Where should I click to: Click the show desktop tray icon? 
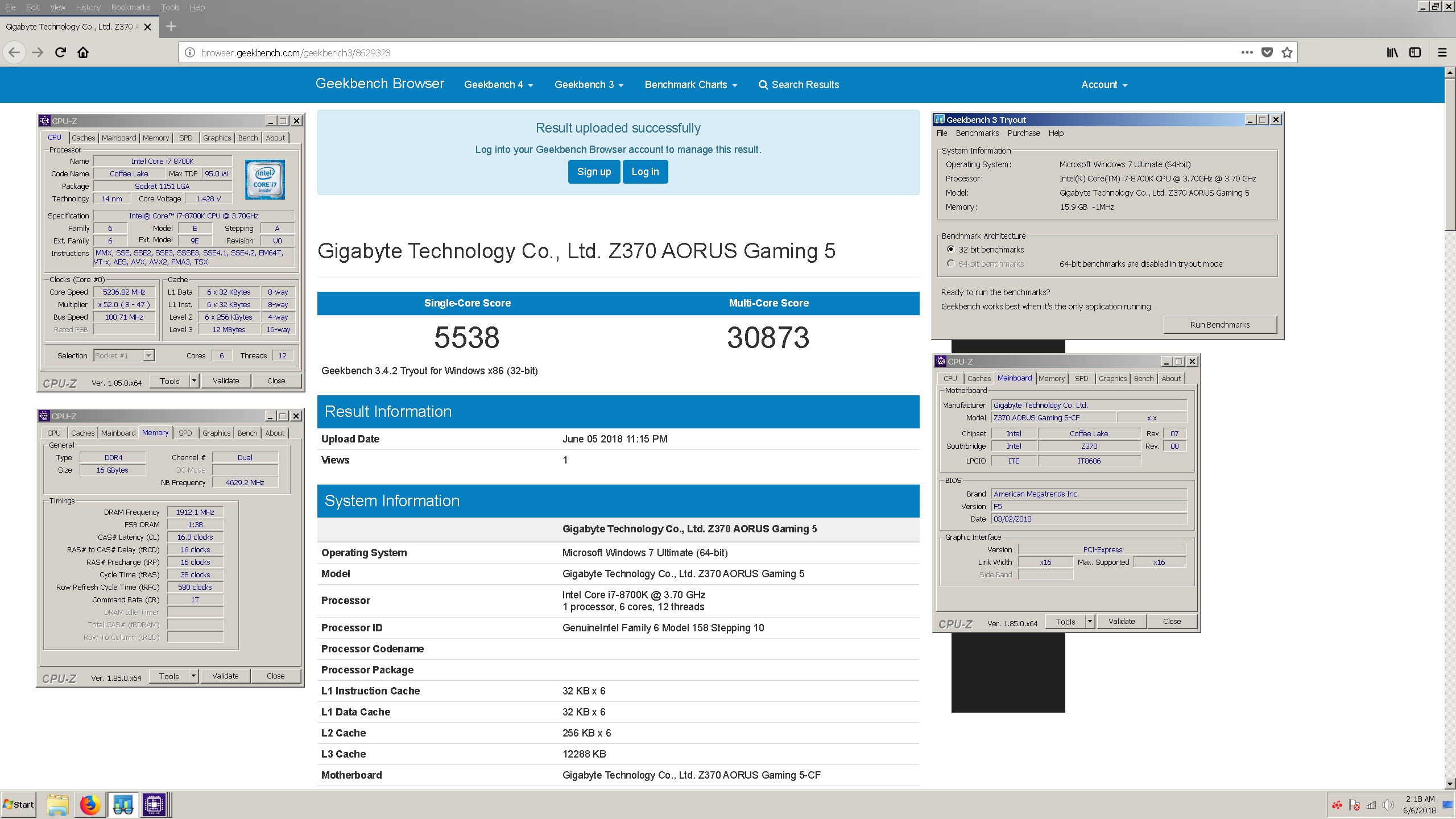pyautogui.click(x=1447, y=805)
